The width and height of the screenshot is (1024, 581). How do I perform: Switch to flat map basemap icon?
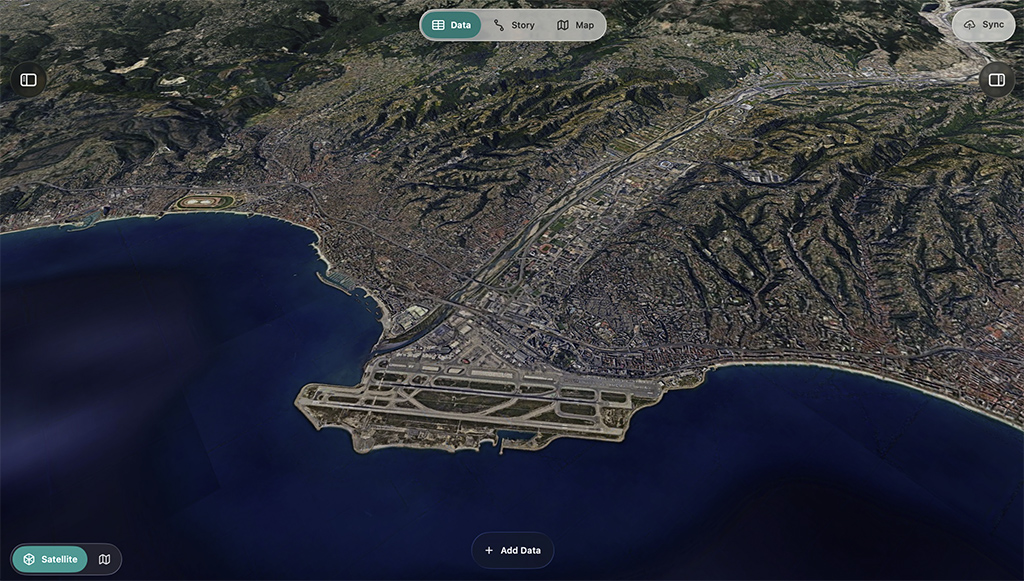tap(104, 559)
